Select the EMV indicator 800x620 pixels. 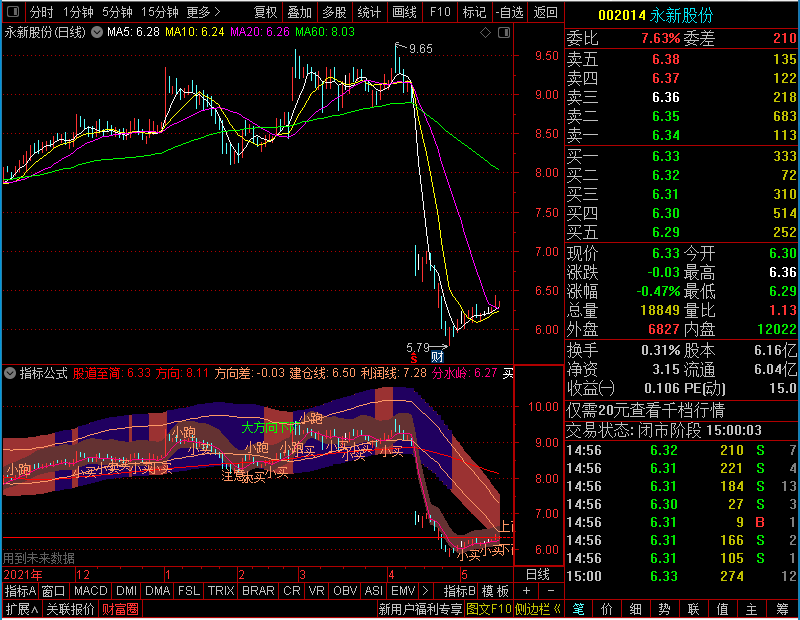tap(403, 591)
